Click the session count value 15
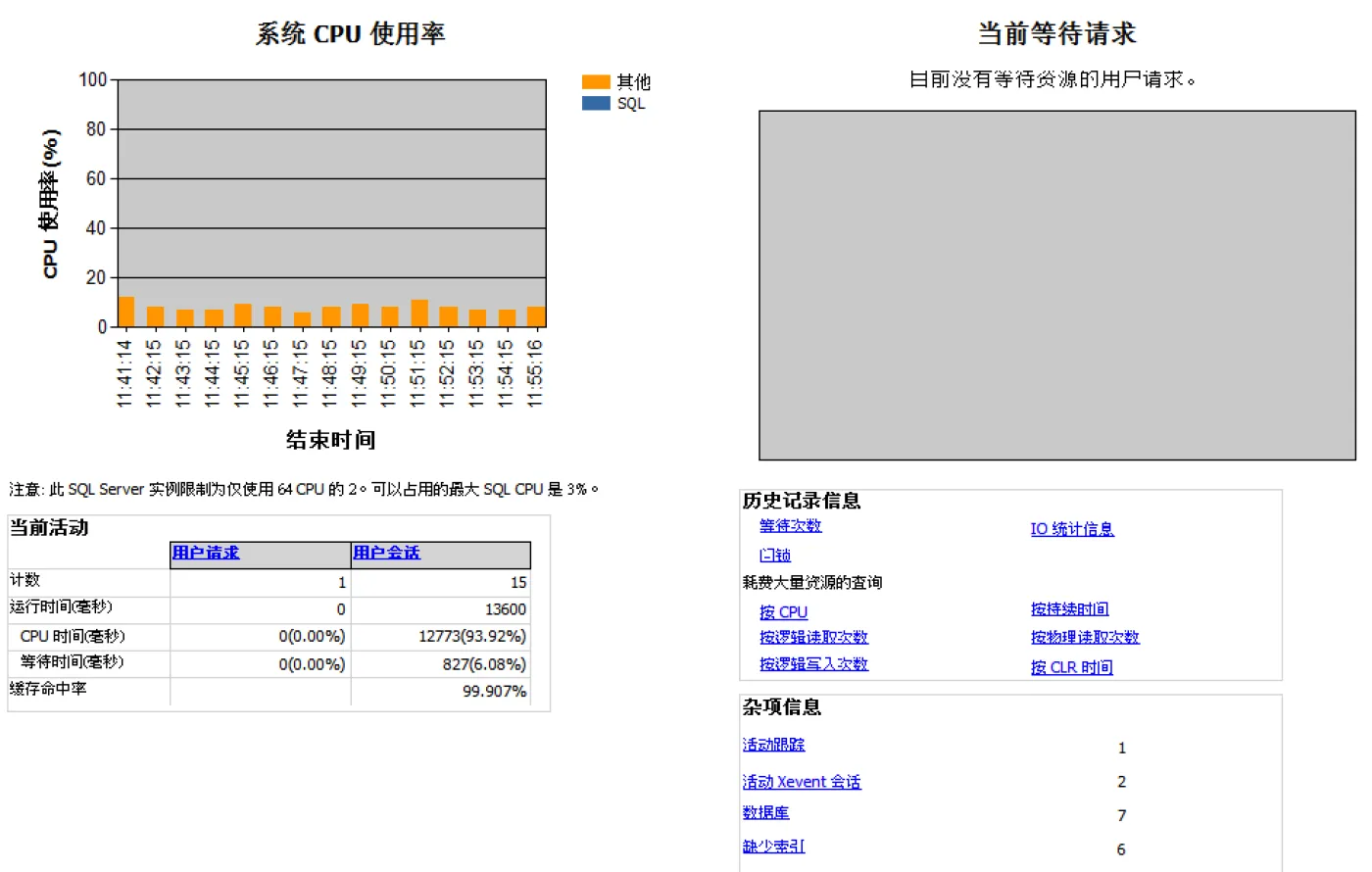 pyautogui.click(x=518, y=583)
